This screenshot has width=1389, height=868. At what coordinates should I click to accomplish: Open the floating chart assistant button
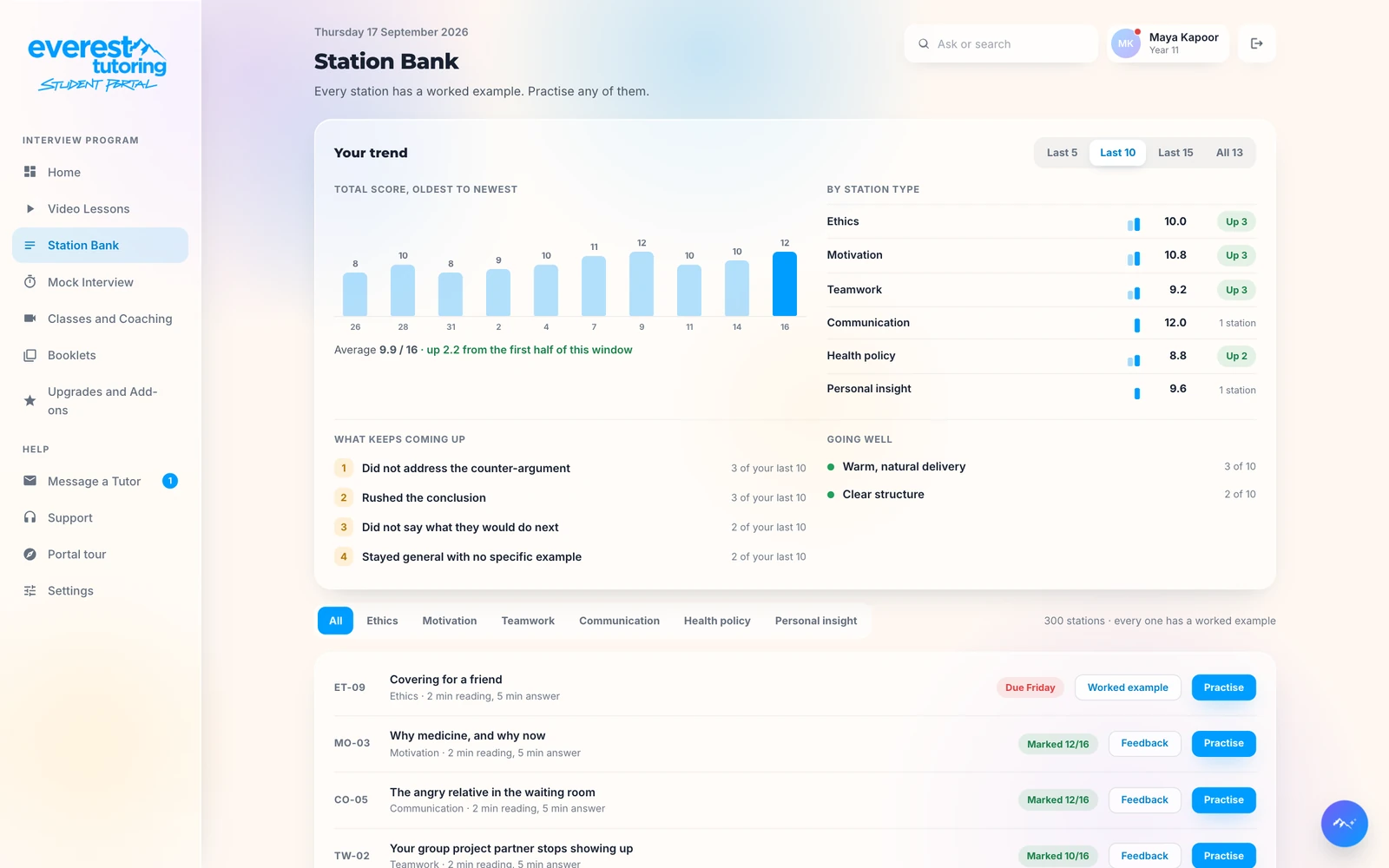pos(1344,823)
